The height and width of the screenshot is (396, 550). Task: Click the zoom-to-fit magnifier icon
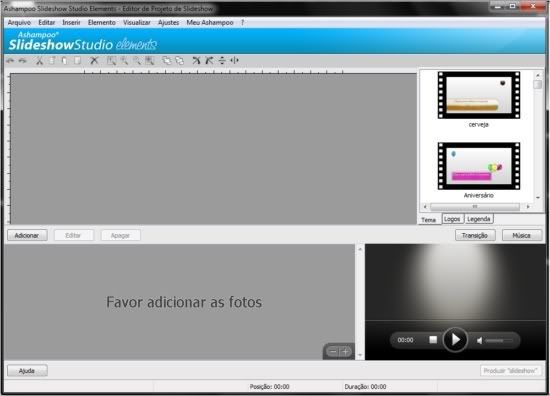coord(150,61)
